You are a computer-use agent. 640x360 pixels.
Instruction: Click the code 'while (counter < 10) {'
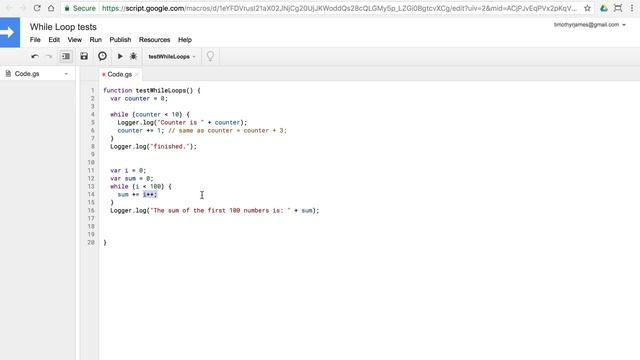150,114
